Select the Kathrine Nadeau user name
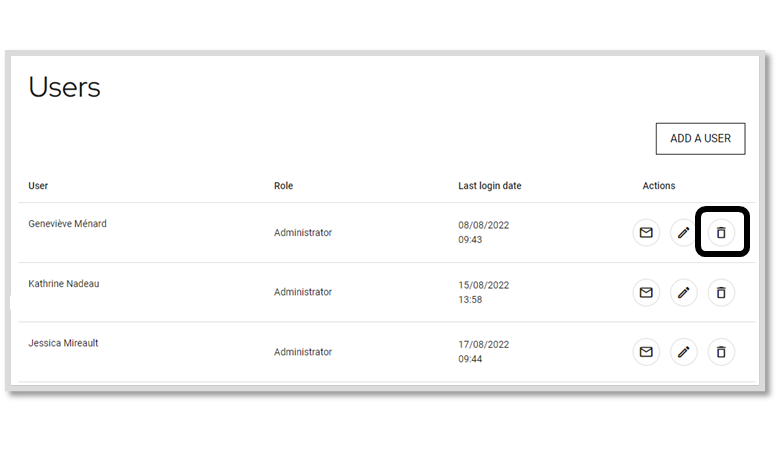 tap(64, 284)
